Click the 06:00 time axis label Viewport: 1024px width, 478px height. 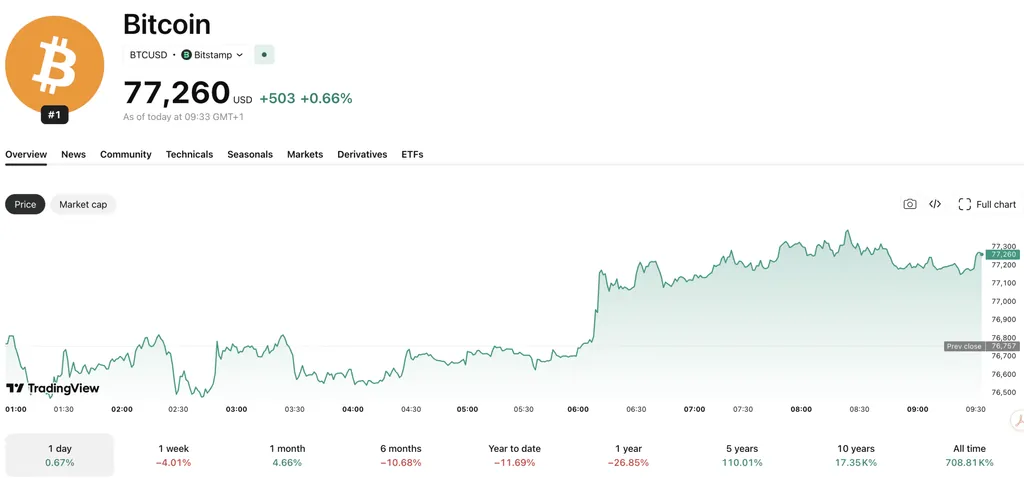coord(578,409)
